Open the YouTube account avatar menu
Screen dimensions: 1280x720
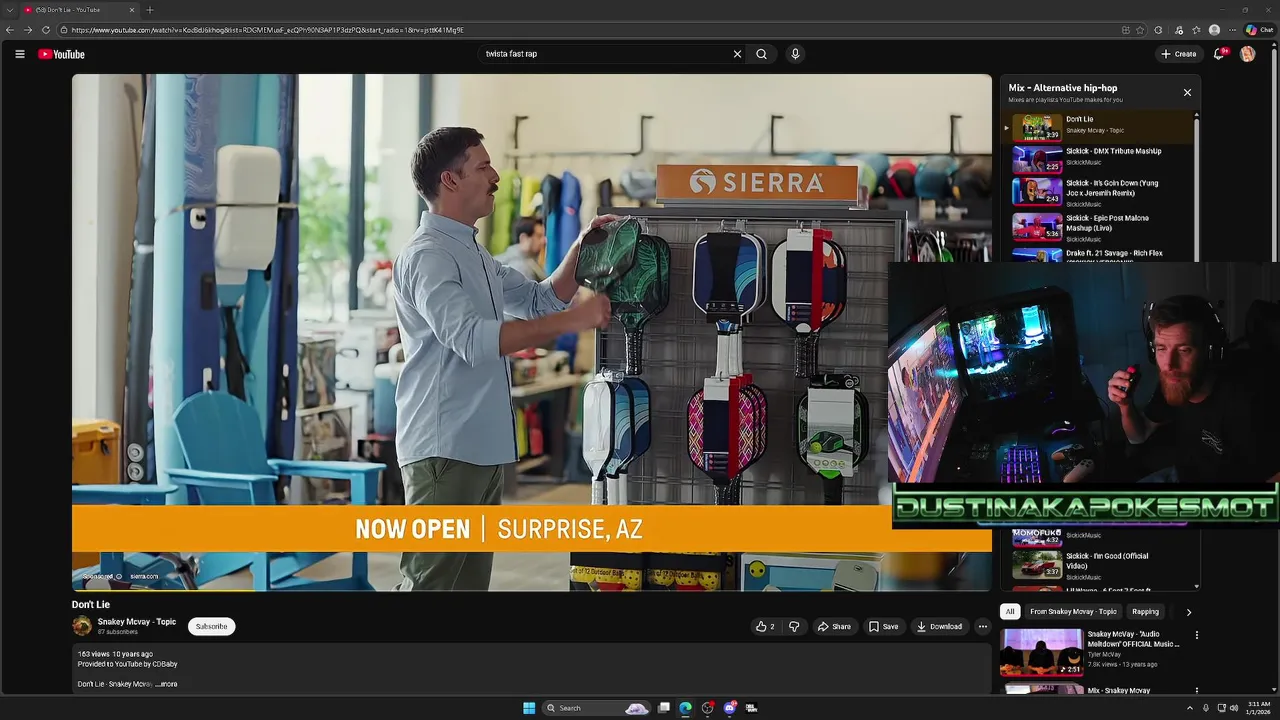(1247, 54)
